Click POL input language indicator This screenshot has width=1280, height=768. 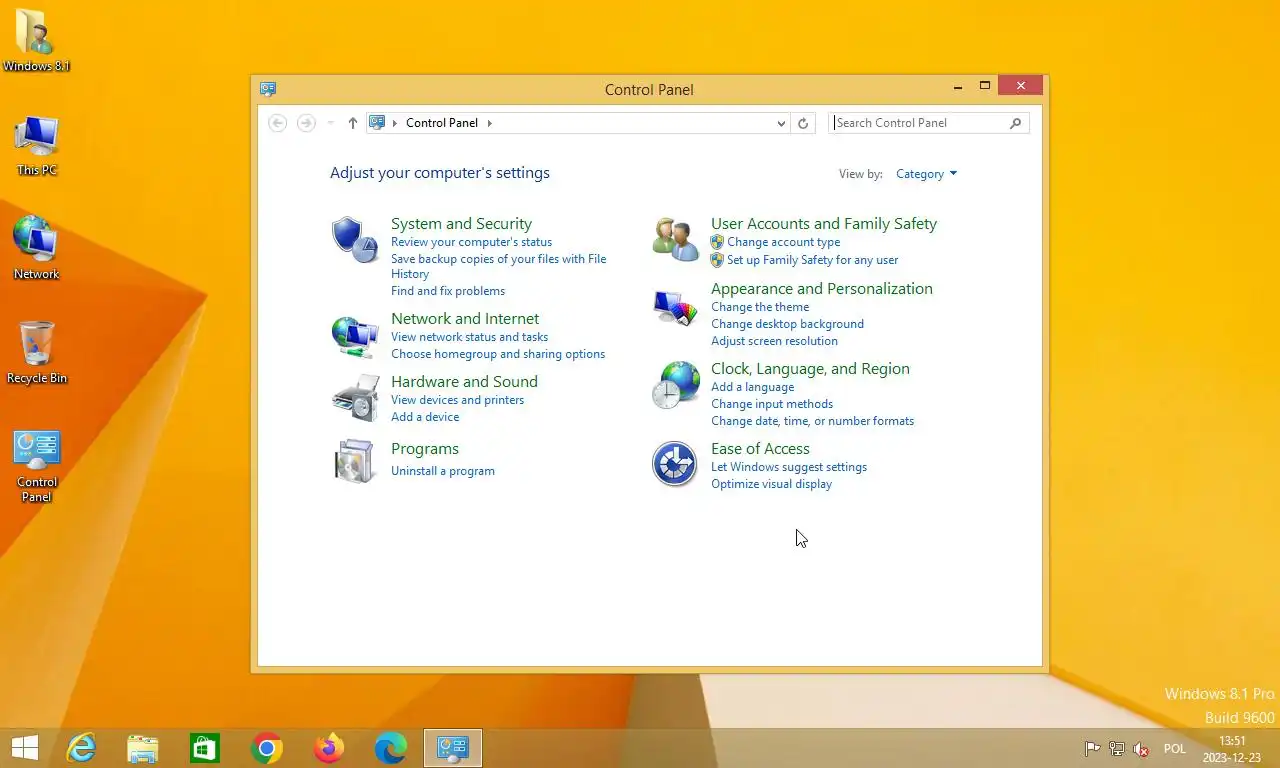point(1174,749)
